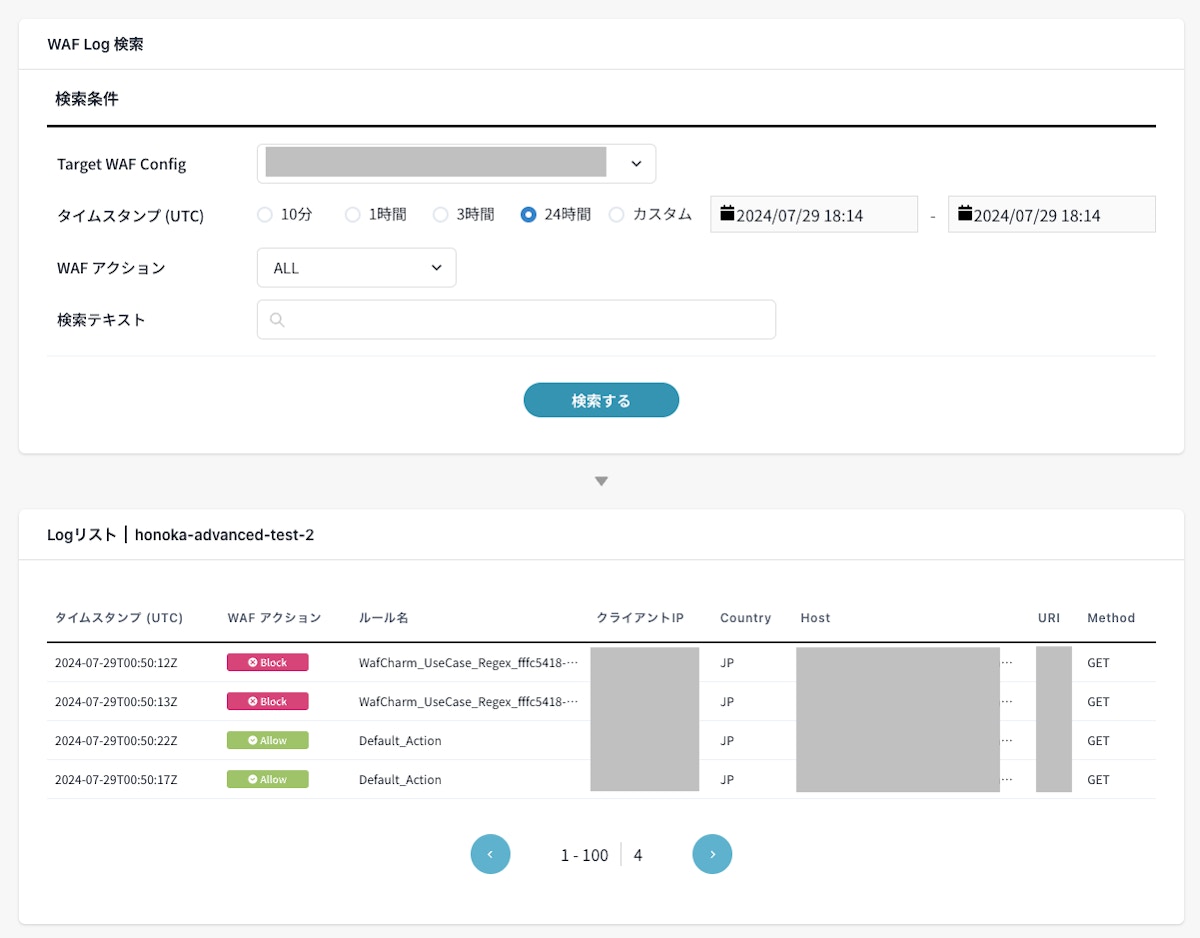Open the Default_Action rule at 00:50:17Z
This screenshot has height=938, width=1200.
tap(400, 780)
